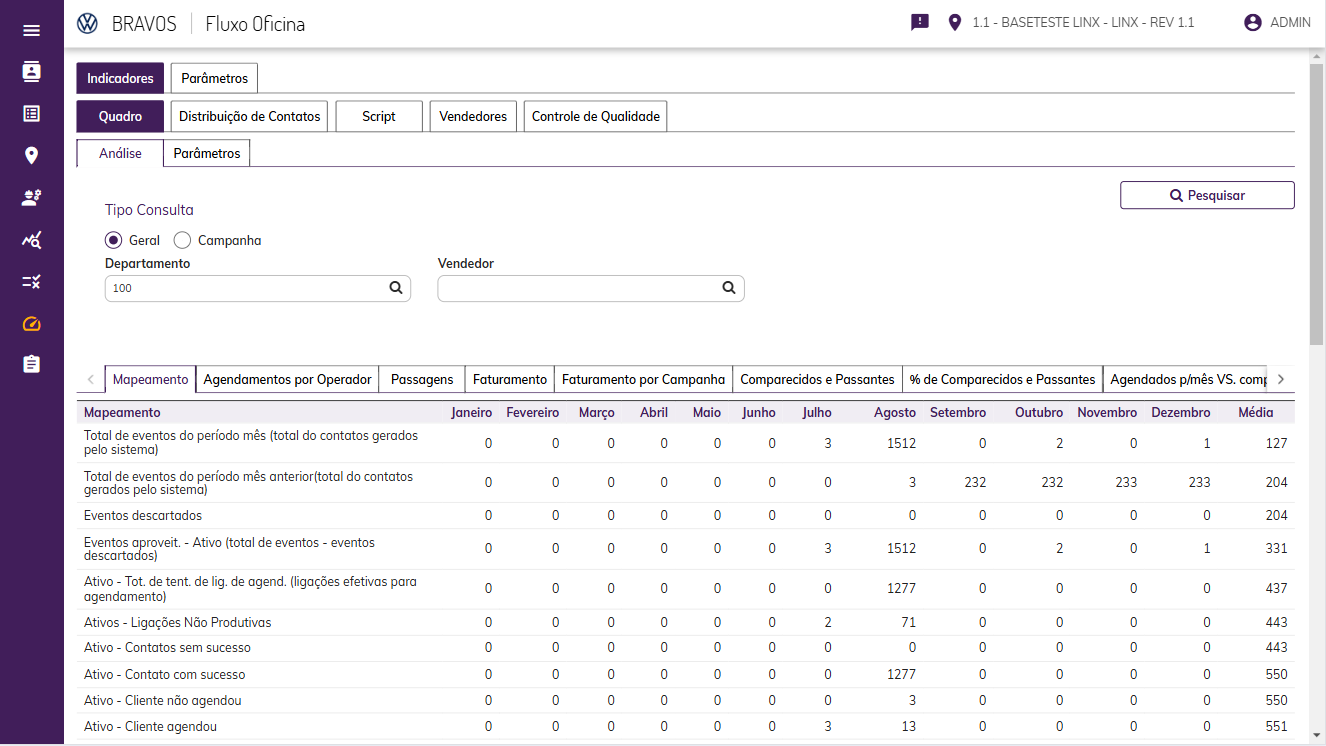Click the ADMIN user account button

click(x=1277, y=22)
